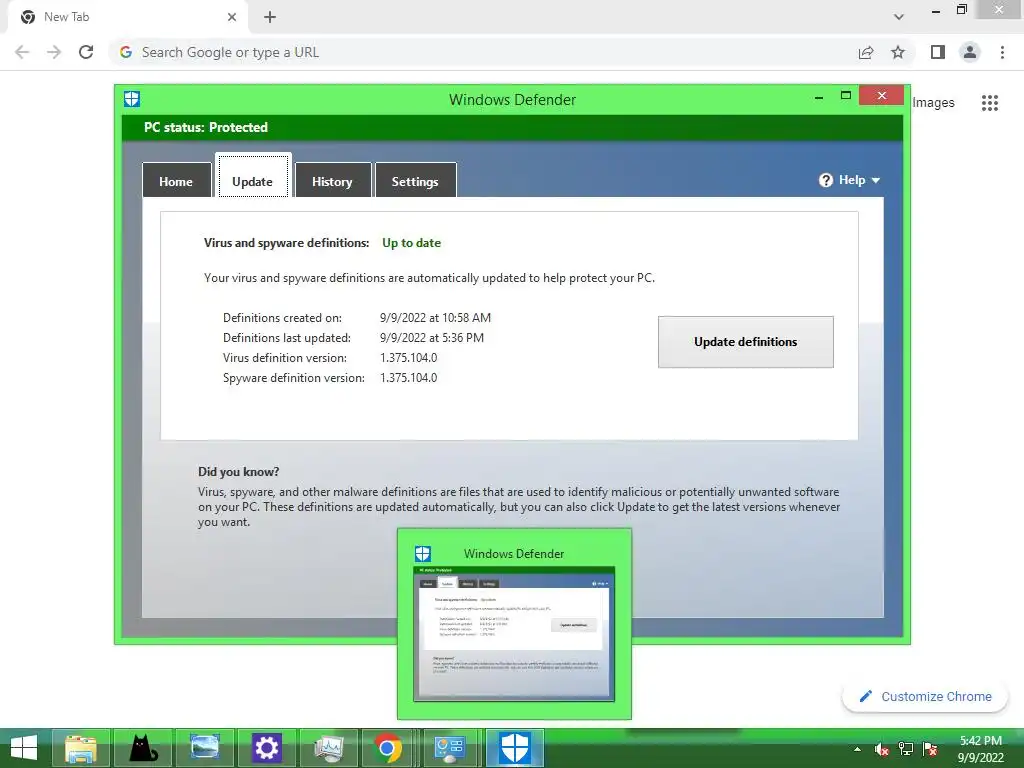Show hidden tray icons arrow
The height and width of the screenshot is (768, 1024).
857,749
